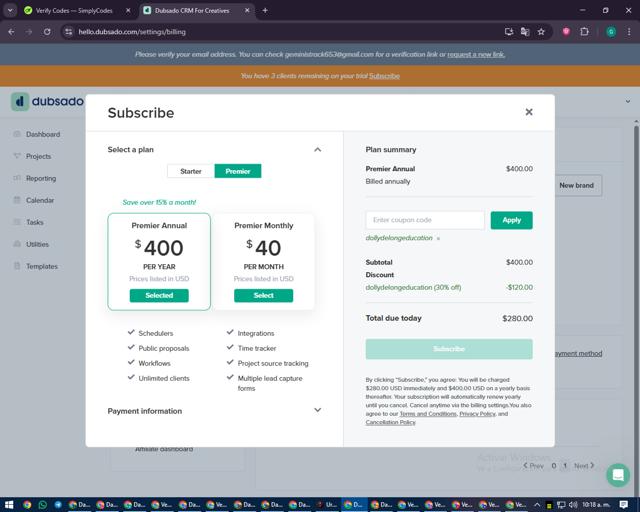This screenshot has width=640, height=512.
Task: Reload the current page
Action: (47, 32)
